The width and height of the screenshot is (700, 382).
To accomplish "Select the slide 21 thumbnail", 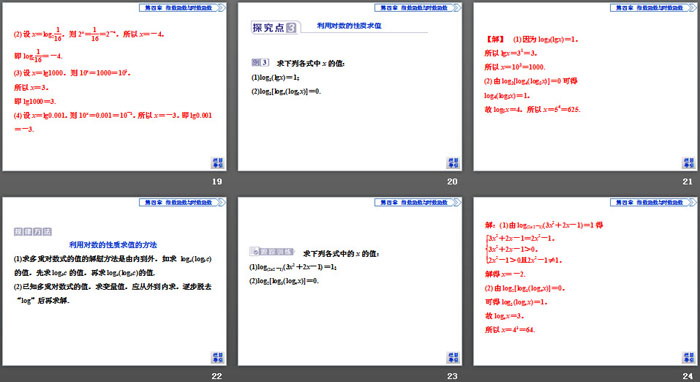I will 585,87.
